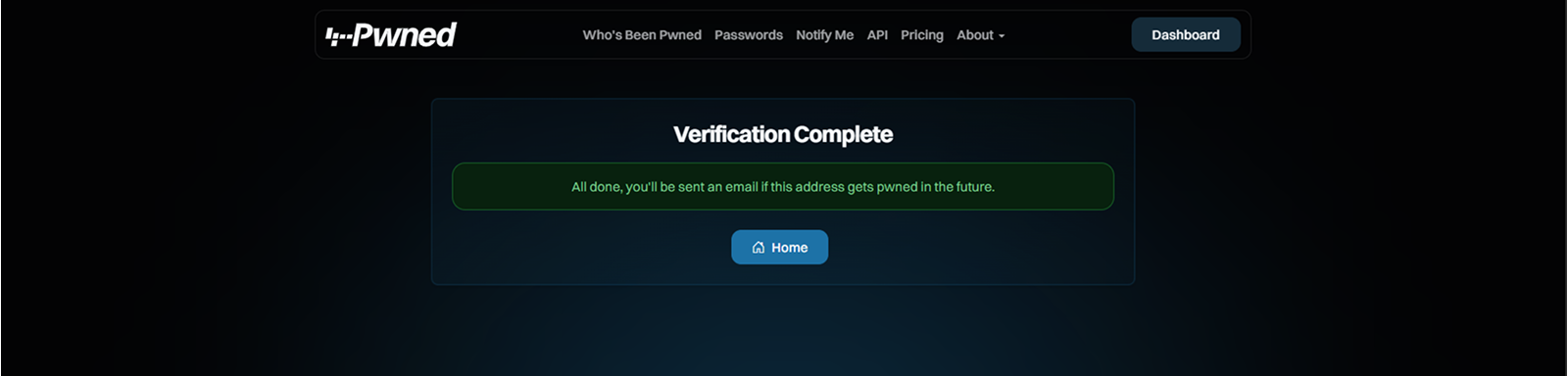Click the house icon inside Home button

(x=759, y=248)
